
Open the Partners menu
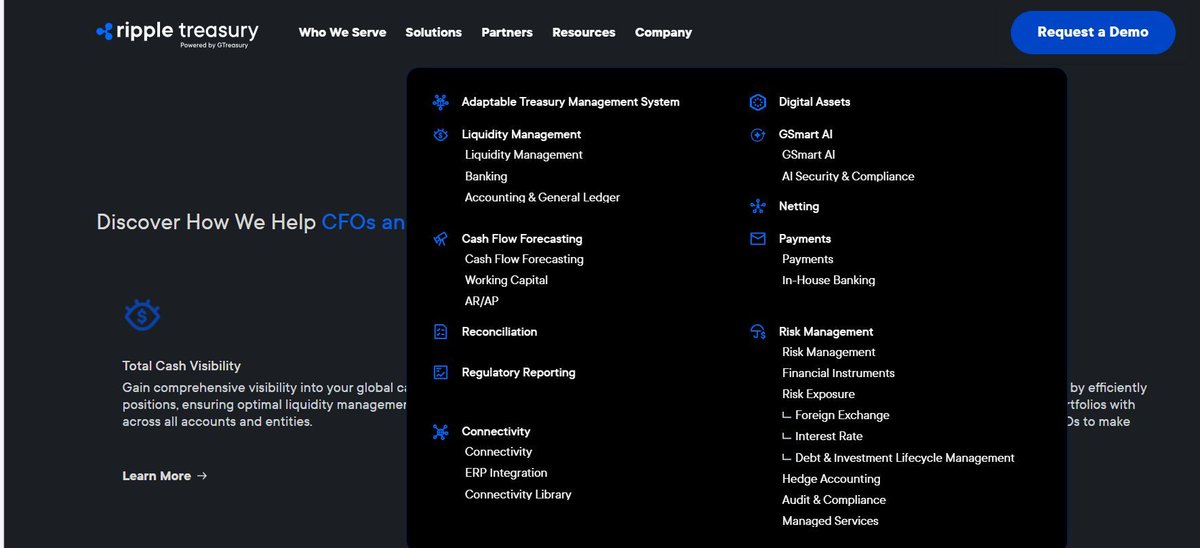click(507, 32)
